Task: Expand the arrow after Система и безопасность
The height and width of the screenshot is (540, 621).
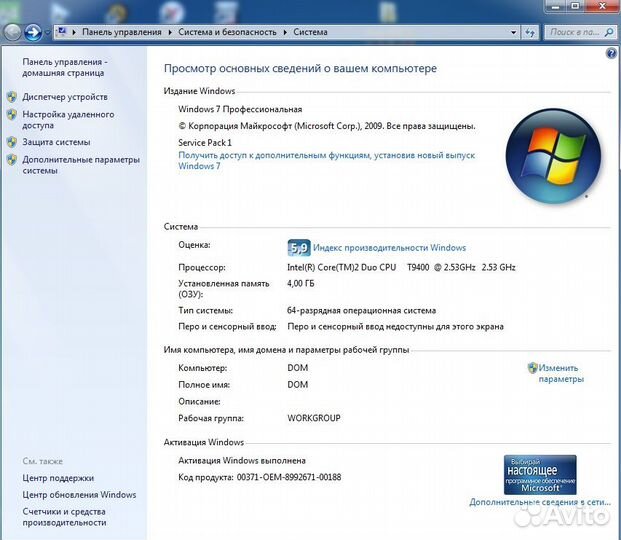Action: (285, 32)
